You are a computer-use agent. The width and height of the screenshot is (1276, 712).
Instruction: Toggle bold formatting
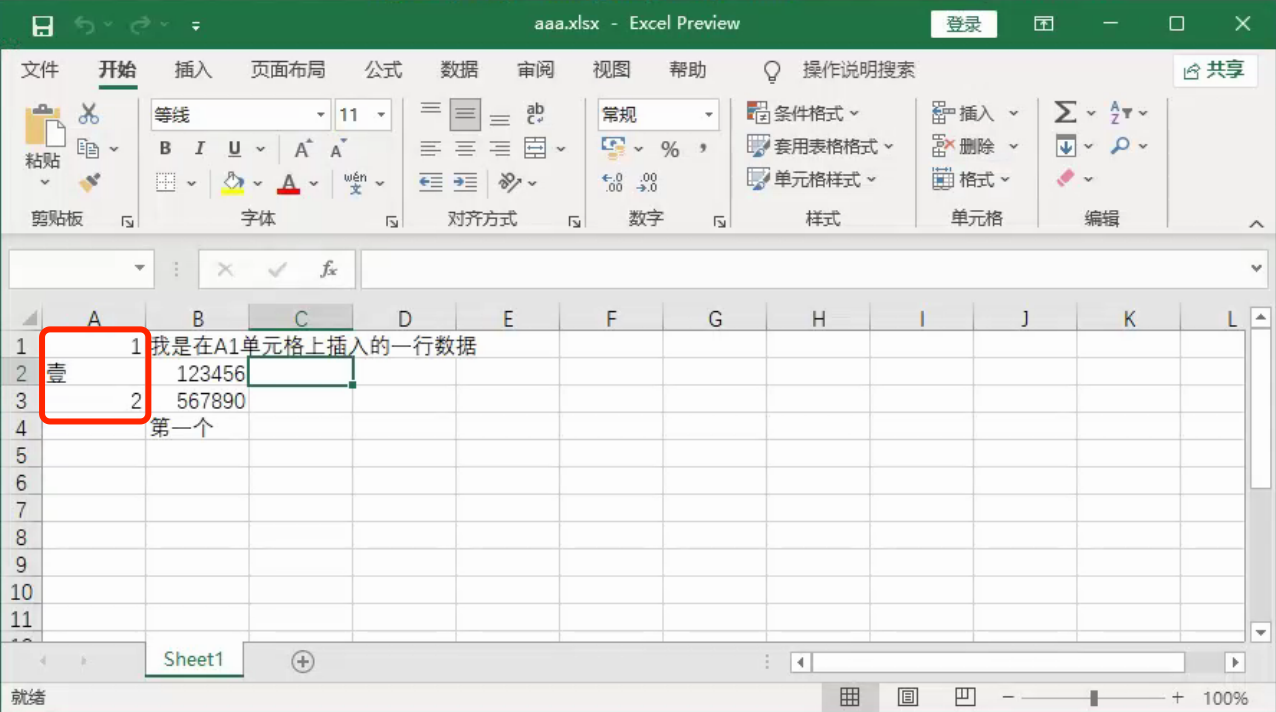click(x=165, y=149)
